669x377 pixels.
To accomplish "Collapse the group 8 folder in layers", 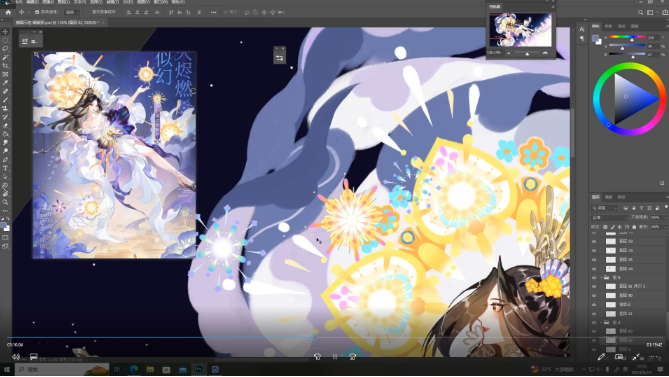I will pos(601,277).
